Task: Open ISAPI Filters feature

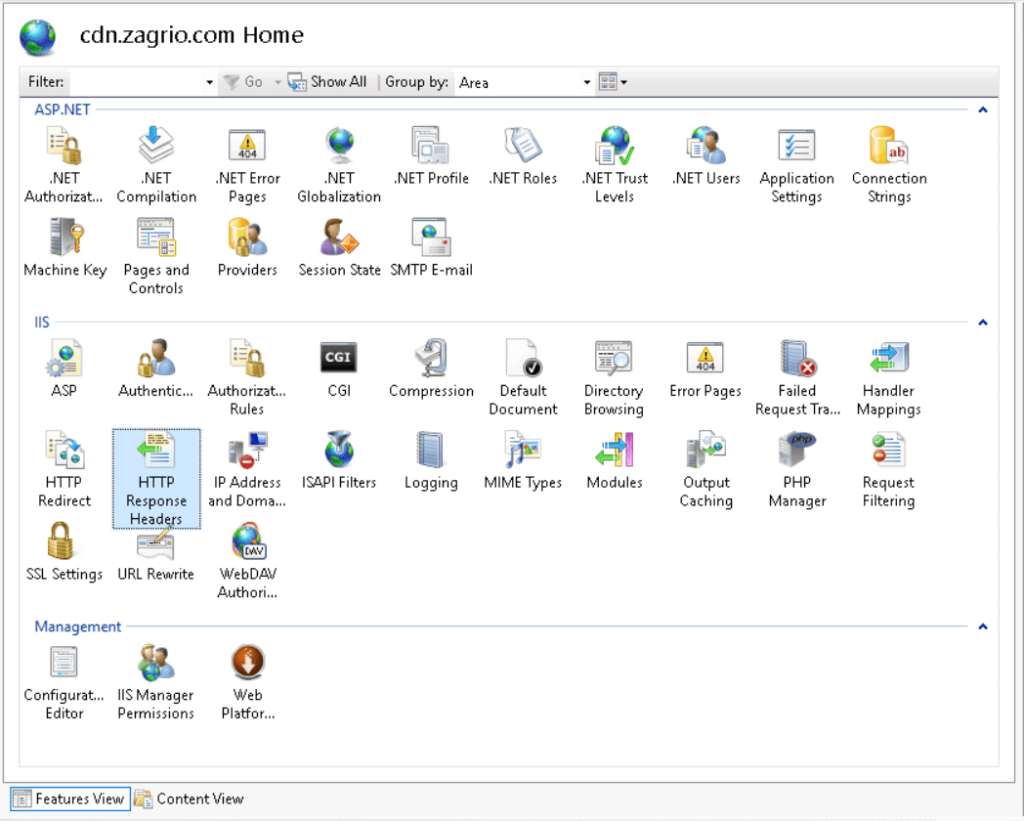Action: [x=339, y=460]
